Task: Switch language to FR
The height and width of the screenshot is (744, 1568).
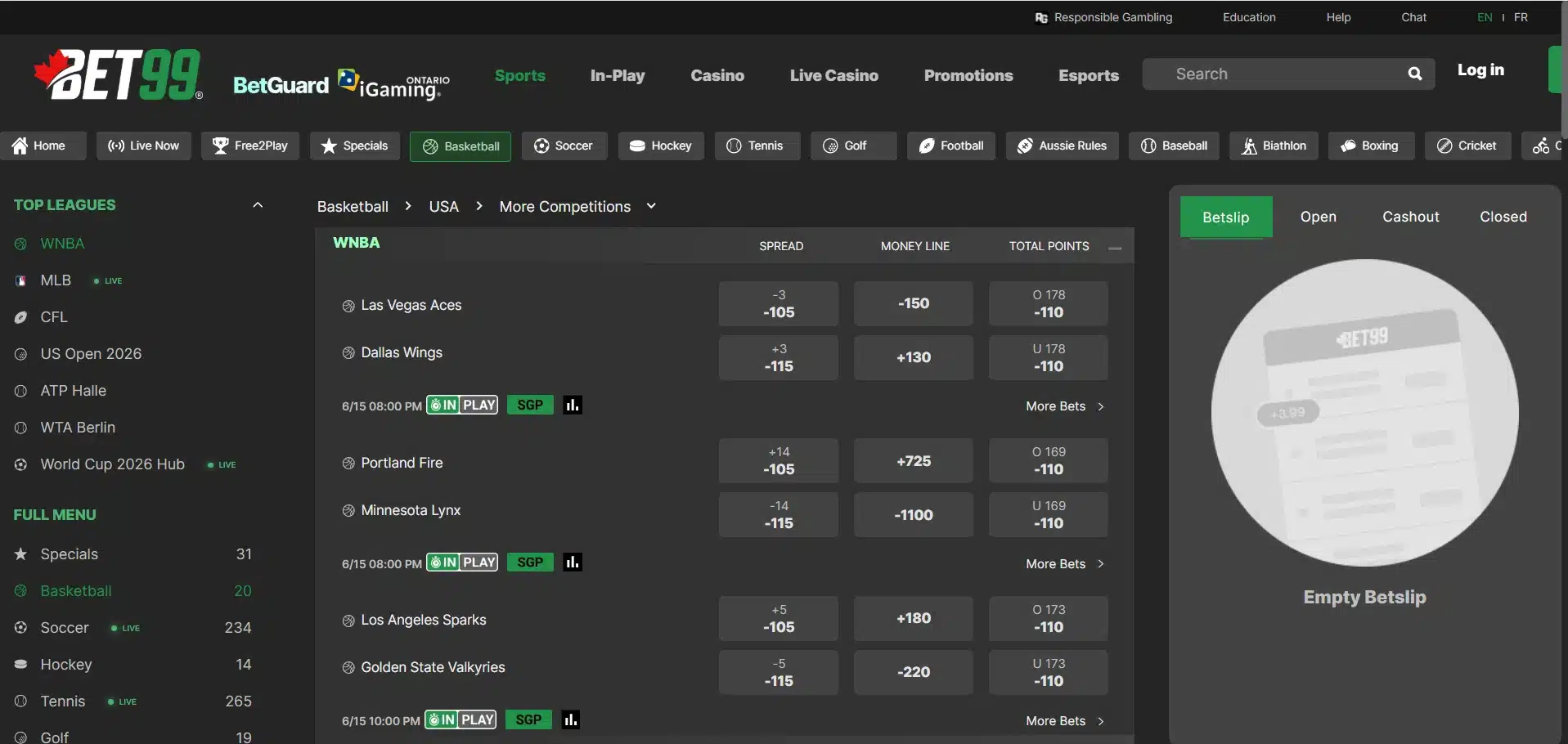Action: [1521, 17]
